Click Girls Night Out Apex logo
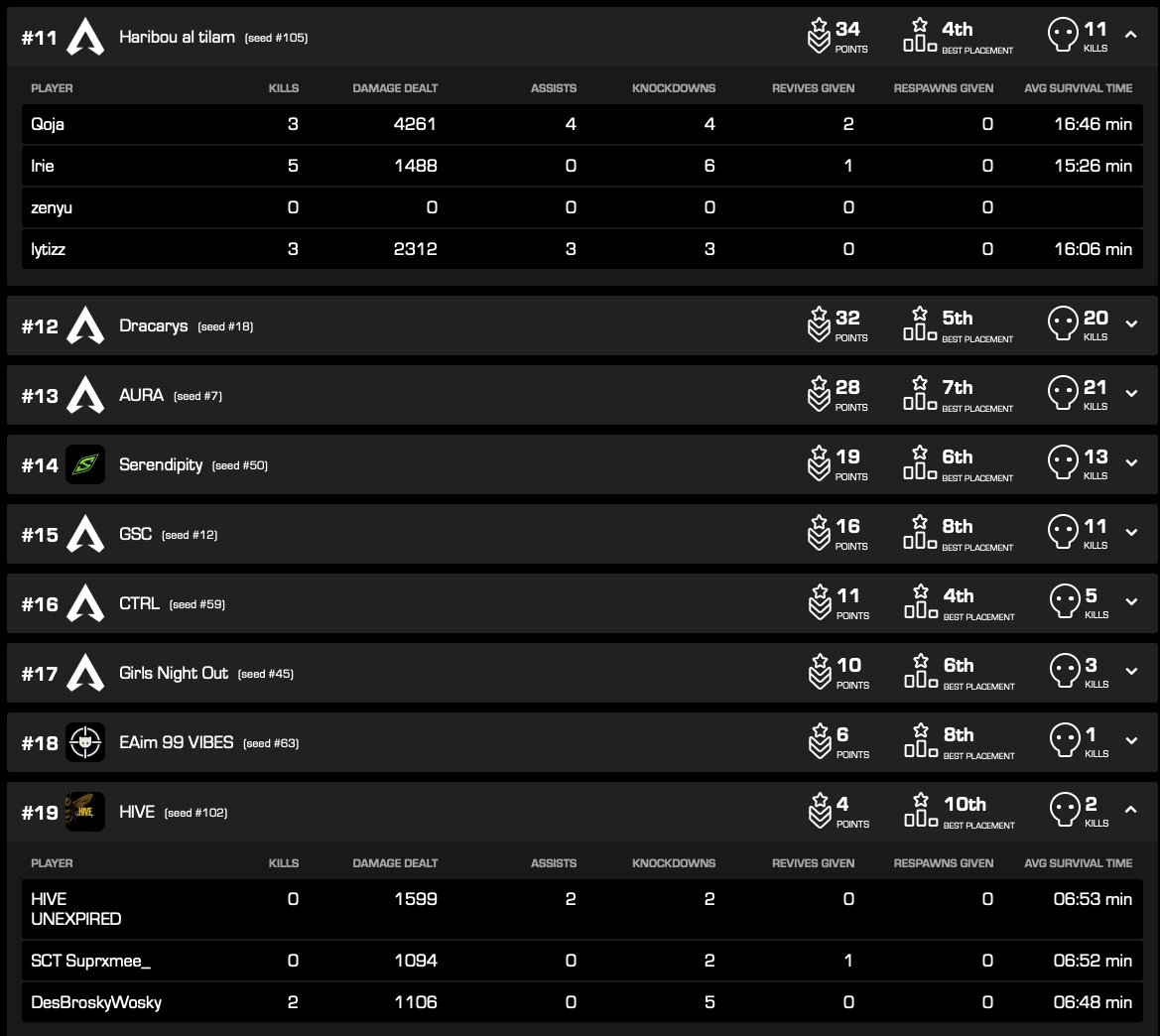Viewport: 1160px width, 1036px height. click(85, 674)
